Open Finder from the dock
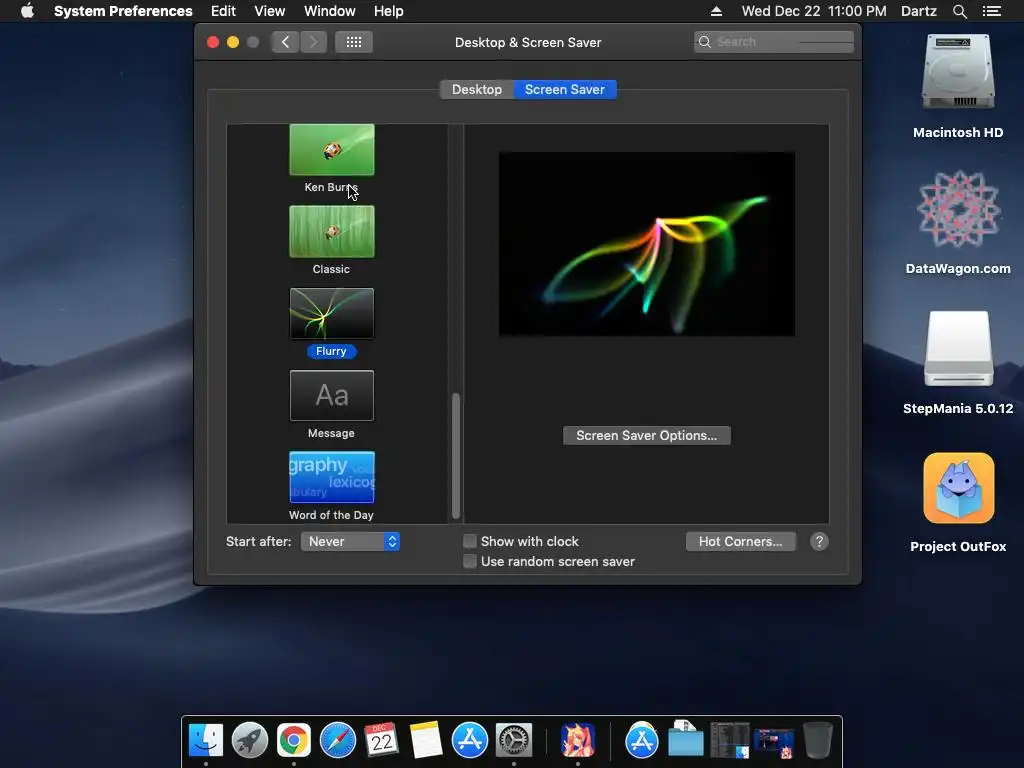The height and width of the screenshot is (768, 1024). (x=206, y=740)
